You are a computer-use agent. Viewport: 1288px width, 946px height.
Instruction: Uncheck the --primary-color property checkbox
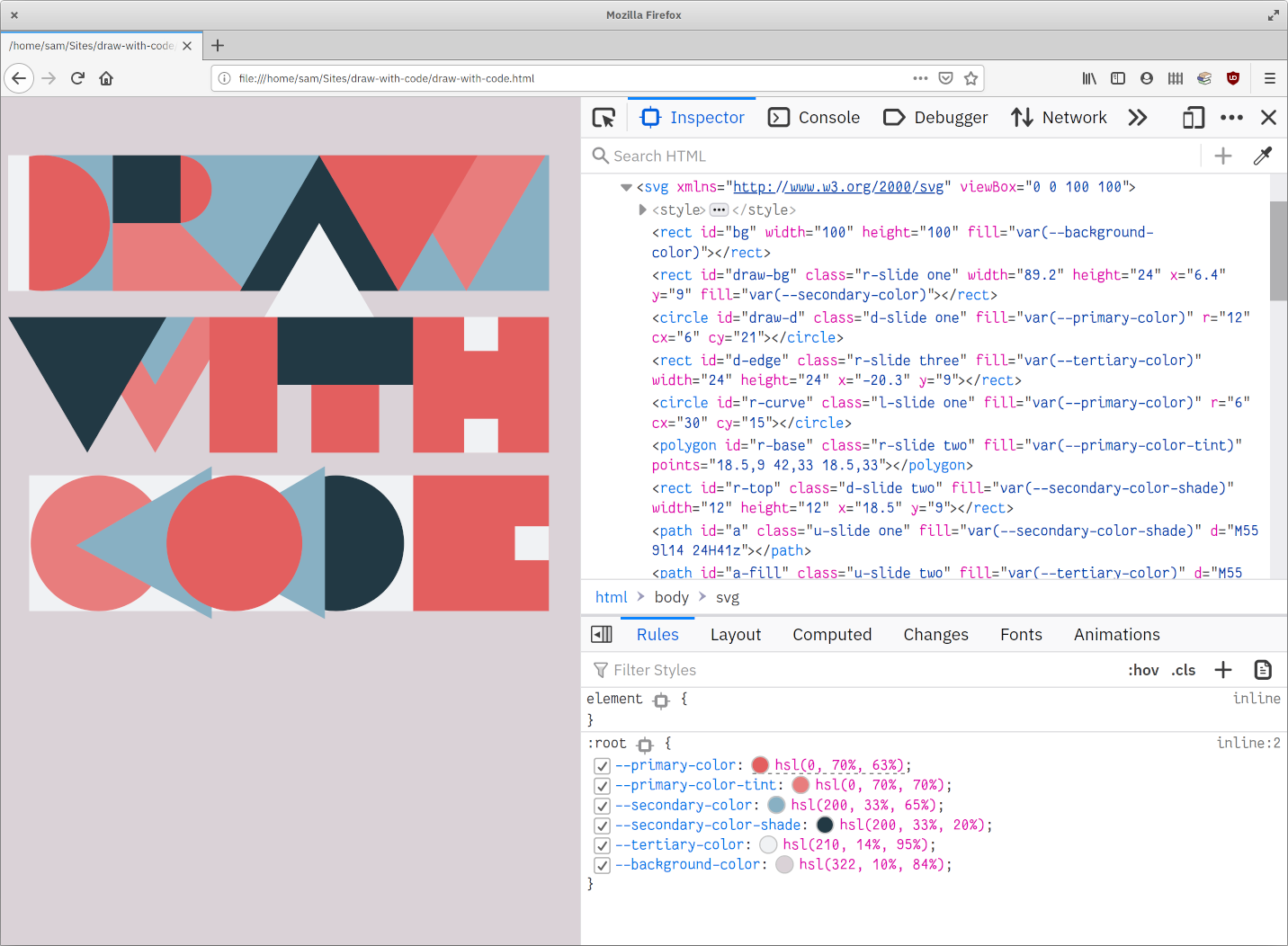tap(603, 766)
